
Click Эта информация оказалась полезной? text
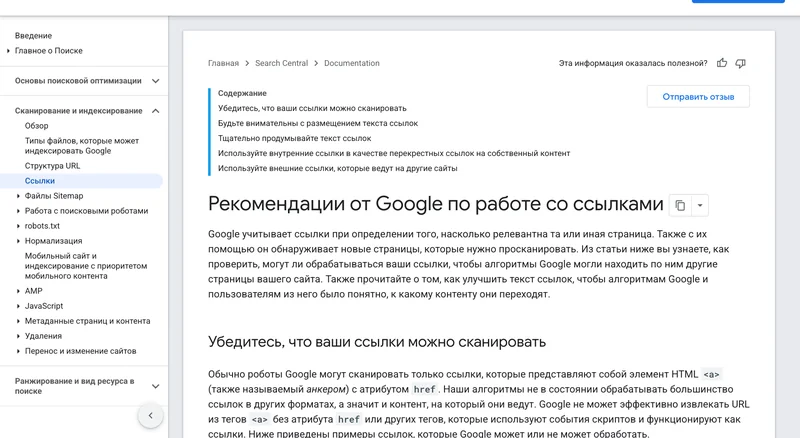[633, 63]
